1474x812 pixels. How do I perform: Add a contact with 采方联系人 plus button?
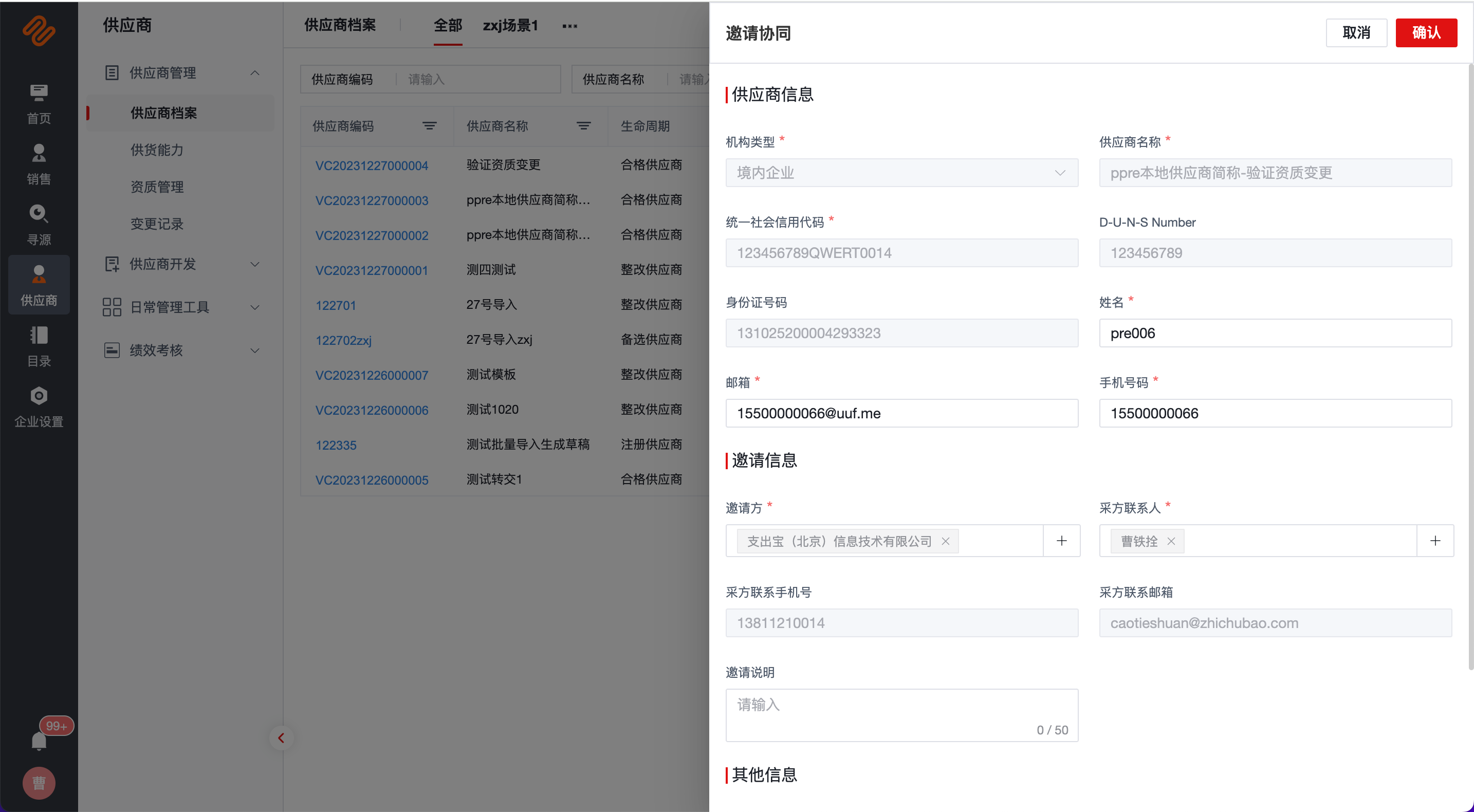click(x=1435, y=541)
